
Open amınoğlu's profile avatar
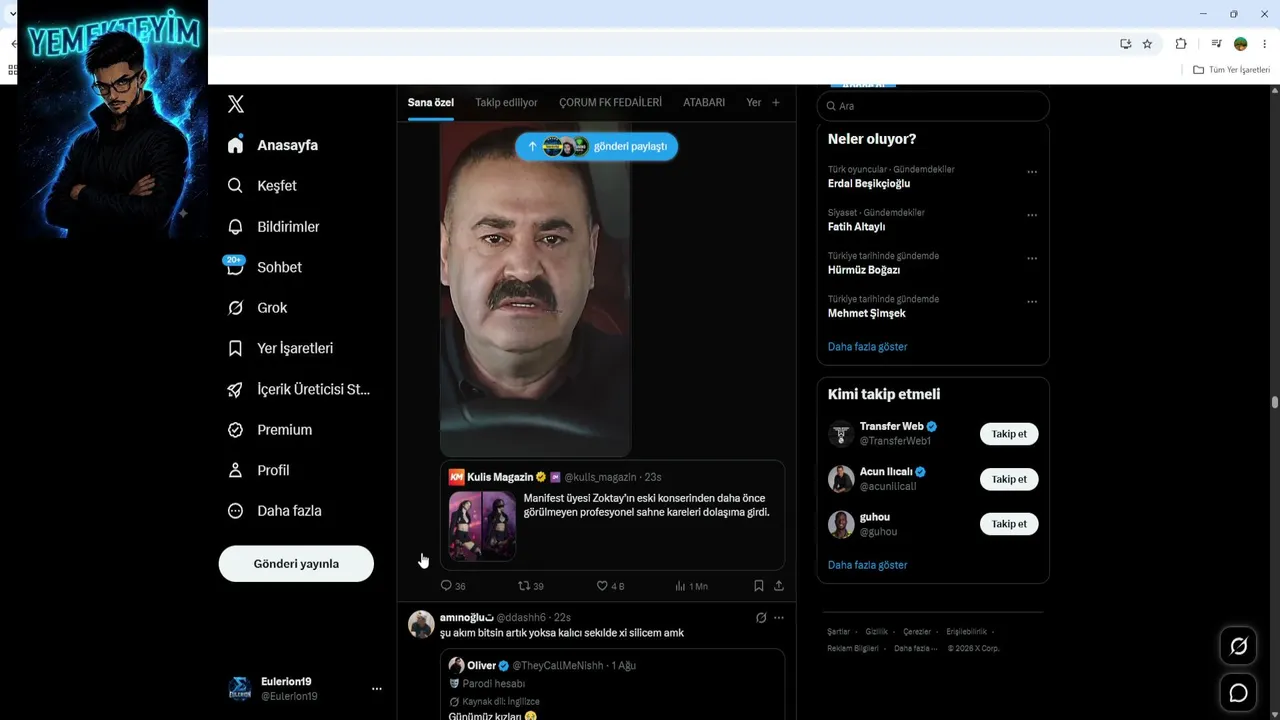(421, 624)
